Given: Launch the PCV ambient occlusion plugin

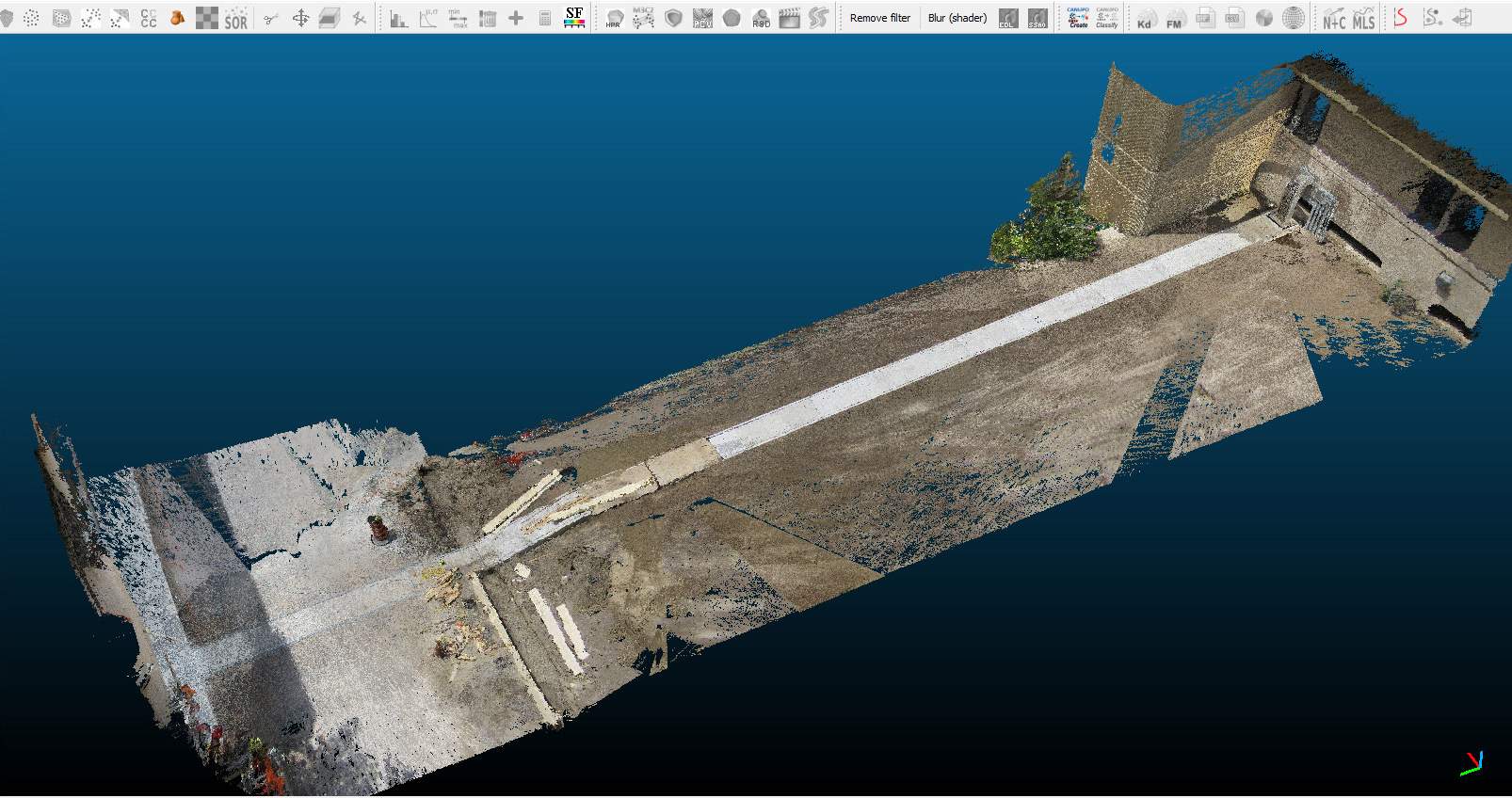Looking at the screenshot, I should pyautogui.click(x=702, y=18).
